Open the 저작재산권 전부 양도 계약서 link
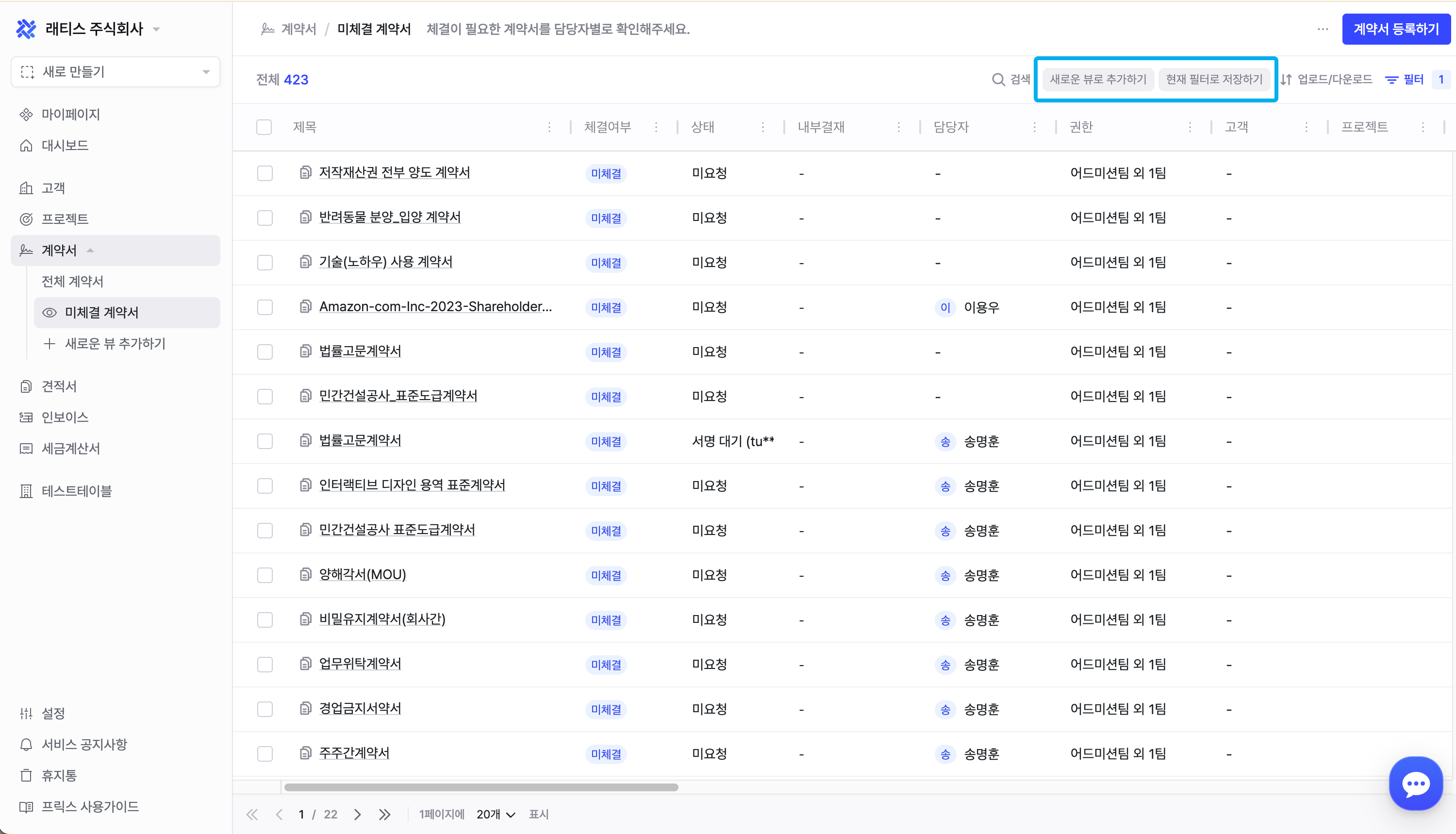 tap(394, 172)
